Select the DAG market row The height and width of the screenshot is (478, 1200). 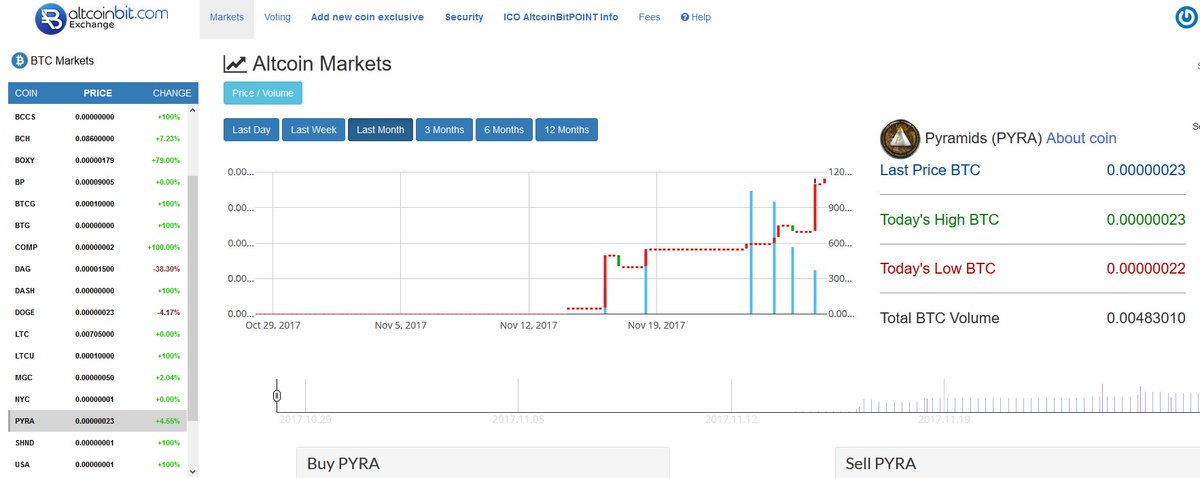pyautogui.click(x=97, y=269)
